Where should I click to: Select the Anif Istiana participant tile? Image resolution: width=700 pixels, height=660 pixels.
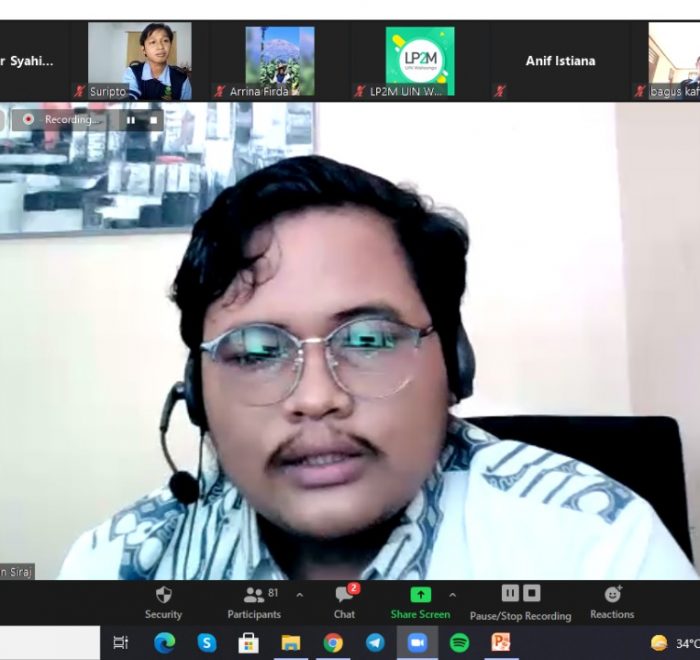[560, 61]
